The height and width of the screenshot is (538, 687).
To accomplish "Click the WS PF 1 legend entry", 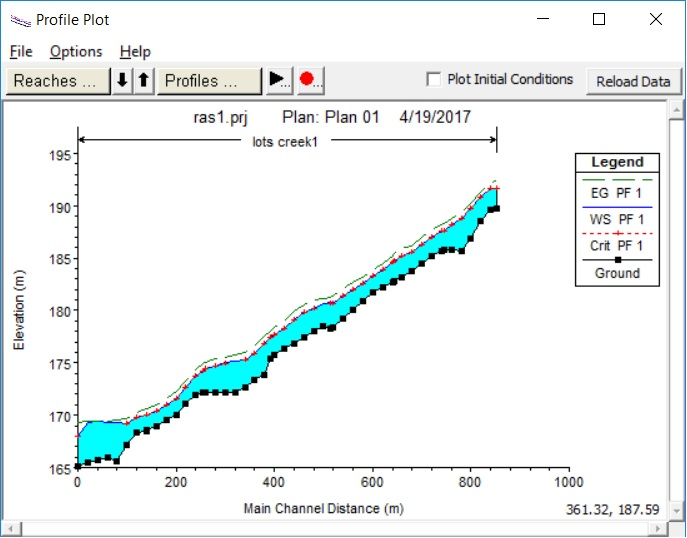I will pos(617,218).
